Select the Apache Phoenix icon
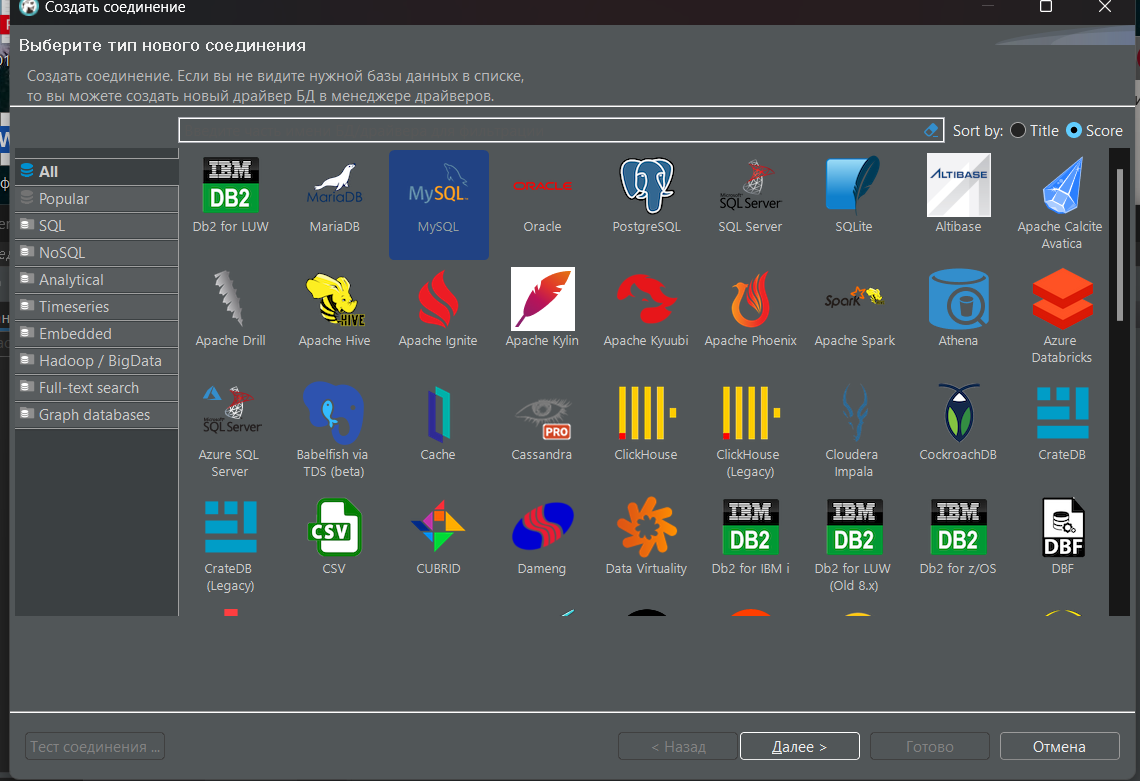This screenshot has height=781, width=1140. click(x=750, y=299)
